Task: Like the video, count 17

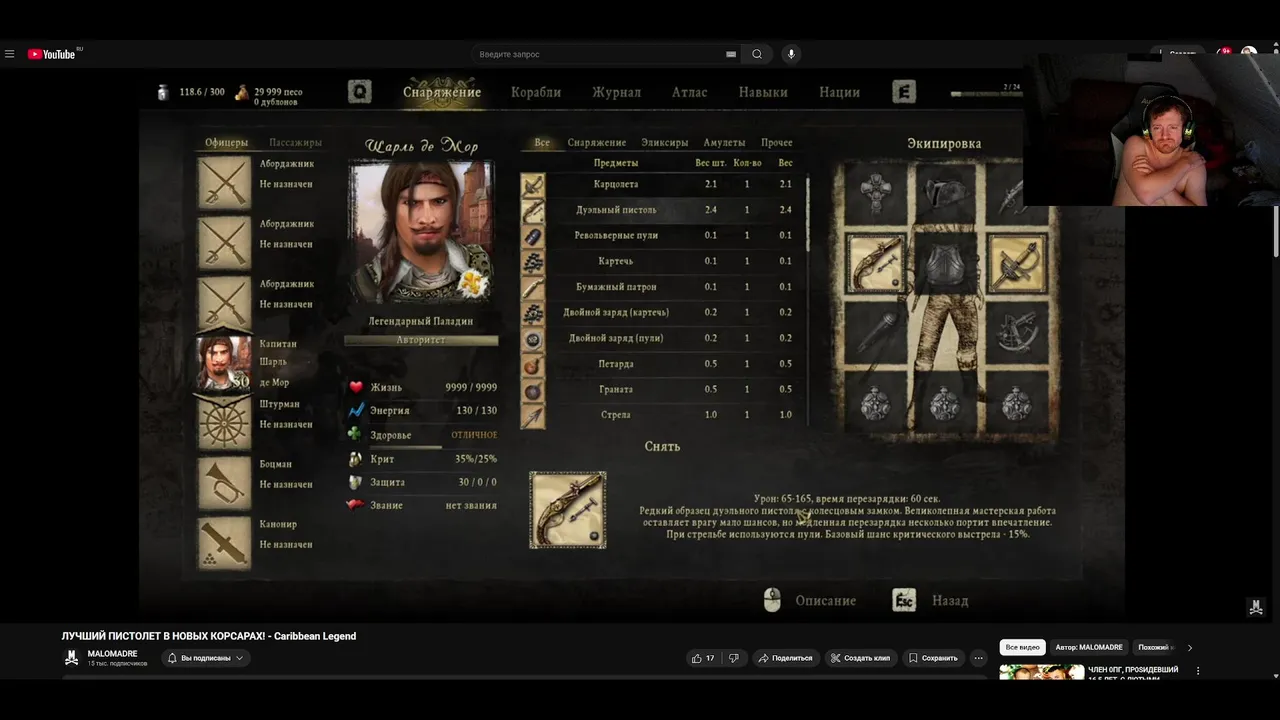Action: [x=702, y=658]
